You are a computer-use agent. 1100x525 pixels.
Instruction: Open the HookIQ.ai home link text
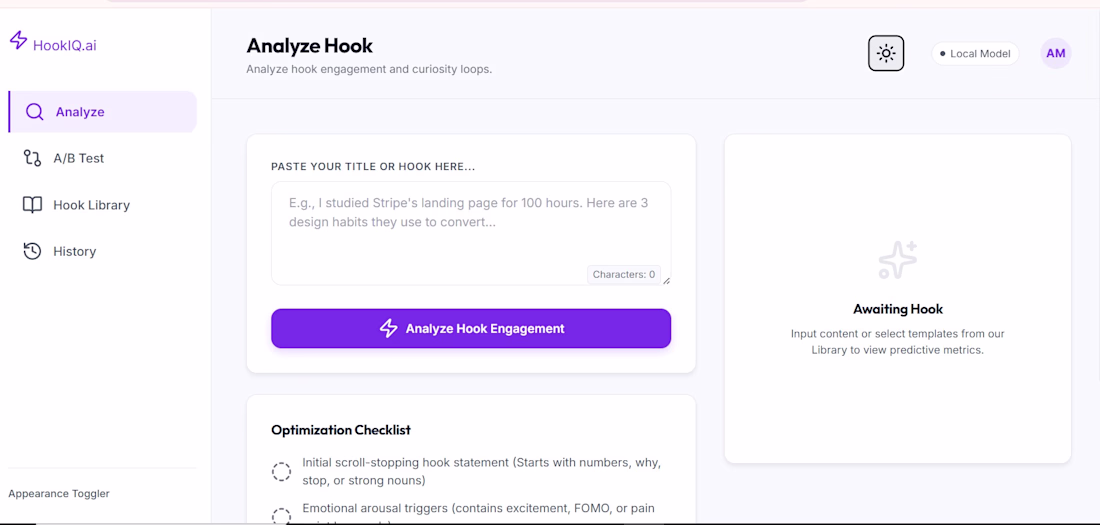click(x=65, y=45)
